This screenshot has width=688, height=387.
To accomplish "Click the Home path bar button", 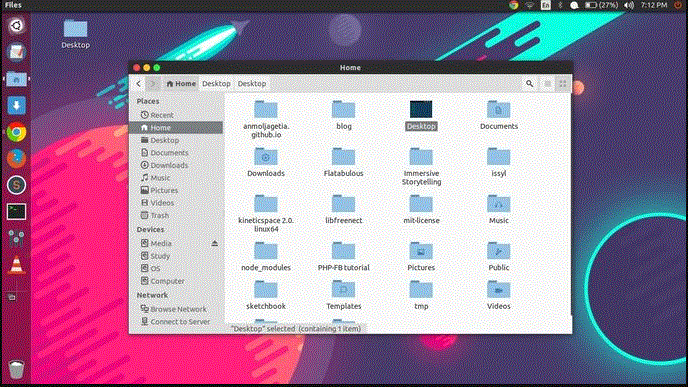I will click(181, 83).
